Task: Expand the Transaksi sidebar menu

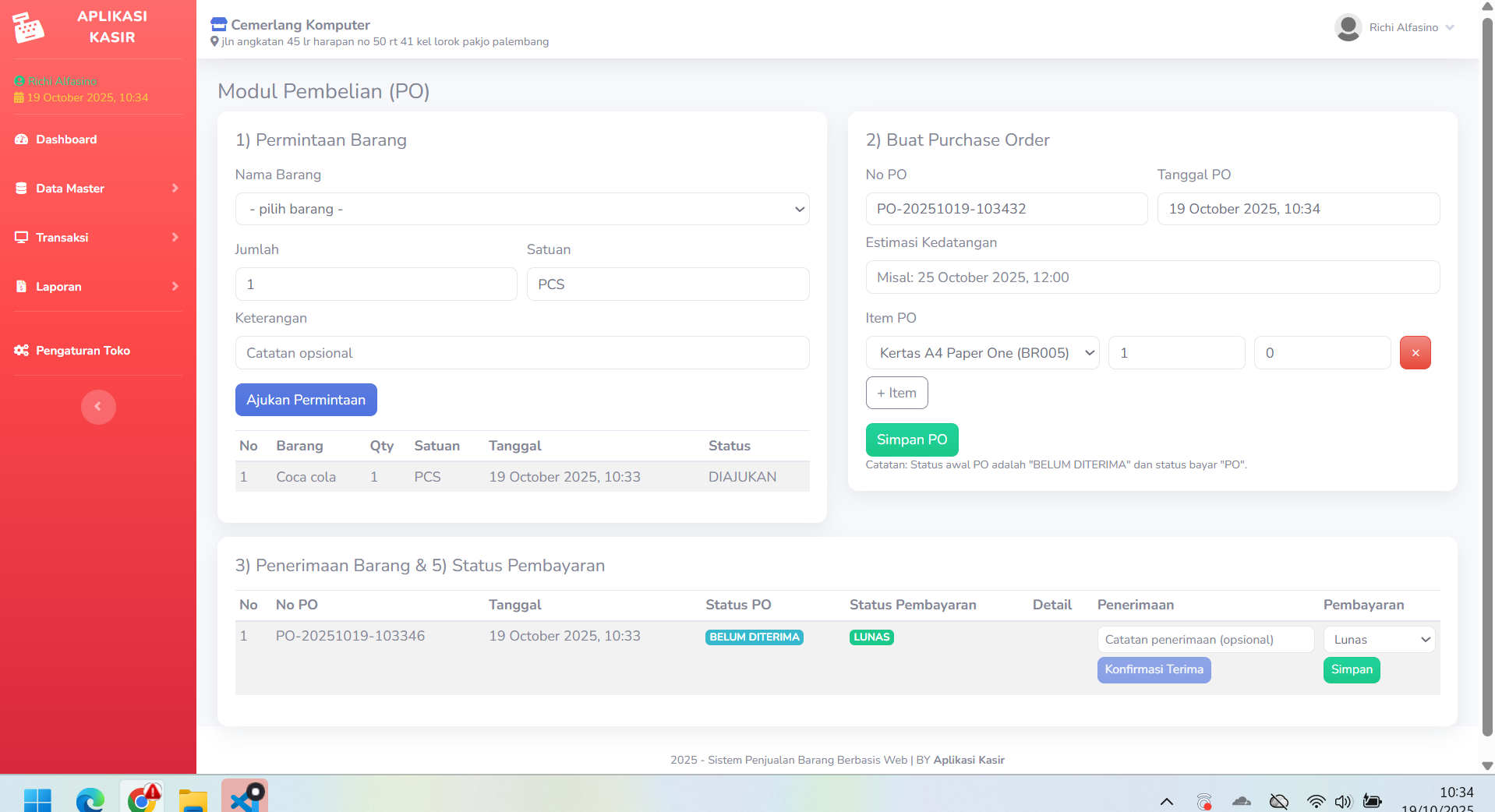Action: (97, 238)
